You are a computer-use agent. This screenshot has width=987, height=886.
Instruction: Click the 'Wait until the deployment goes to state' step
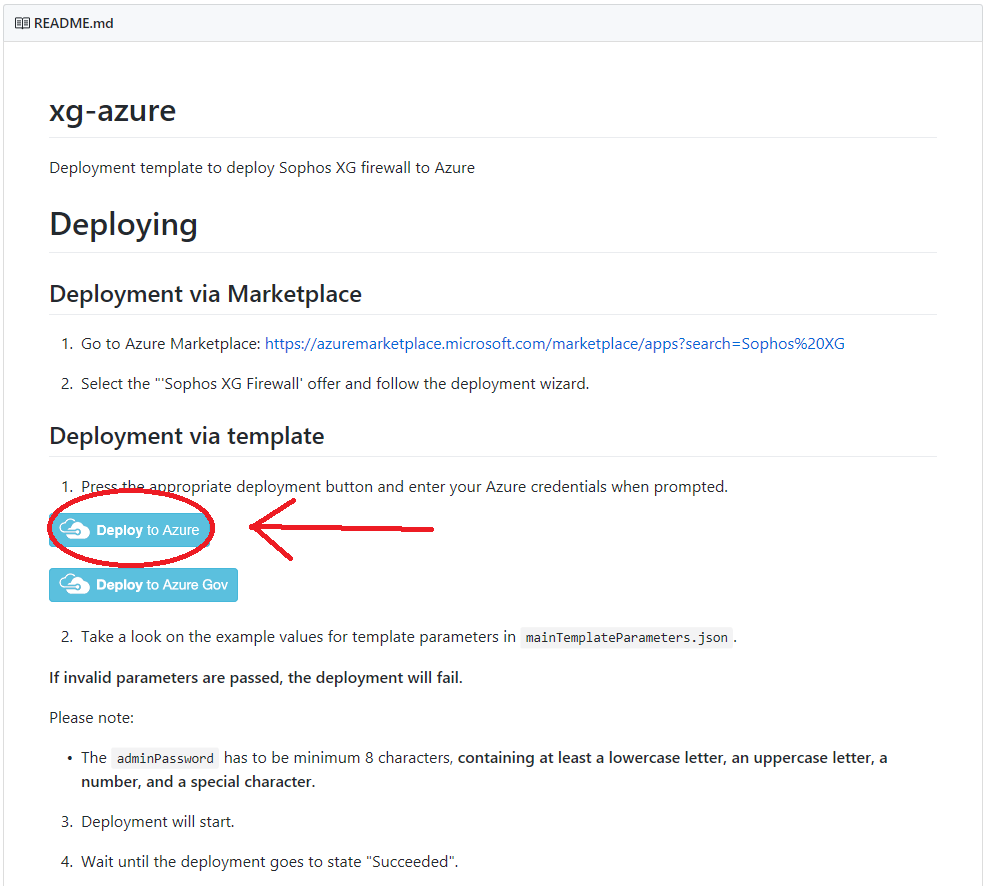coord(269,861)
